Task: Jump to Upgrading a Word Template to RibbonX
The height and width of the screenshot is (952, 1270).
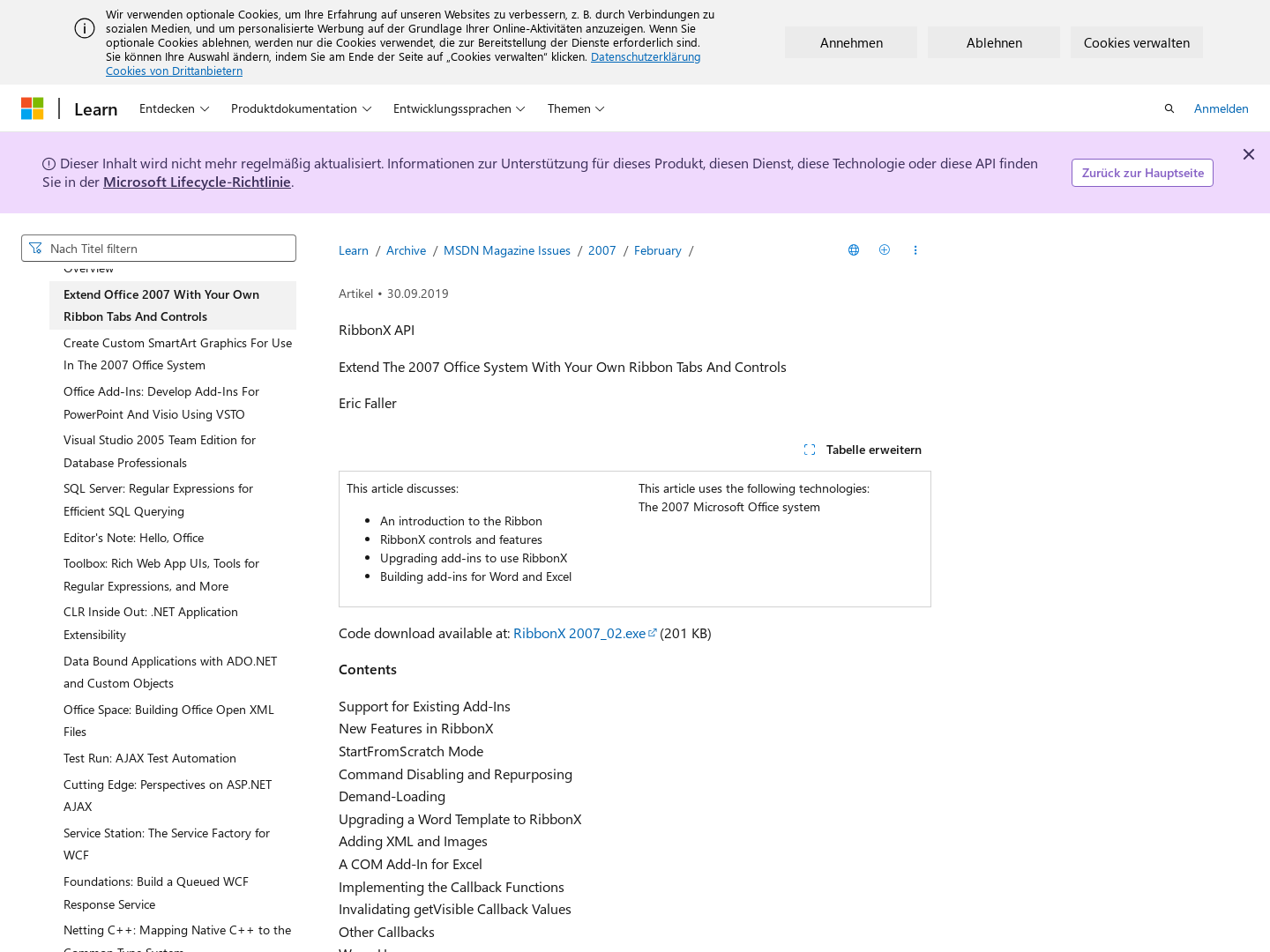Action: 459,819
